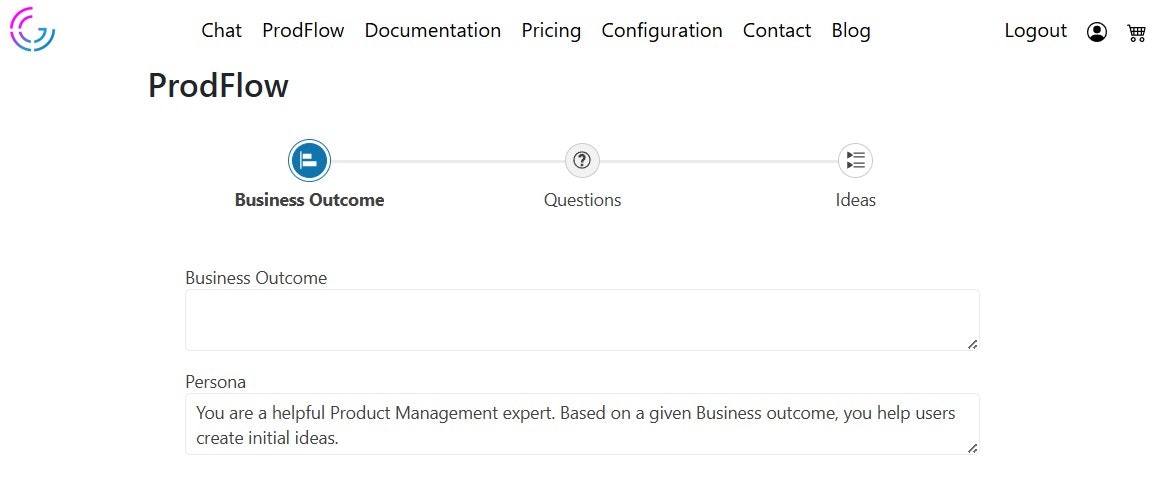Select the Ideas step label

pyautogui.click(x=855, y=200)
